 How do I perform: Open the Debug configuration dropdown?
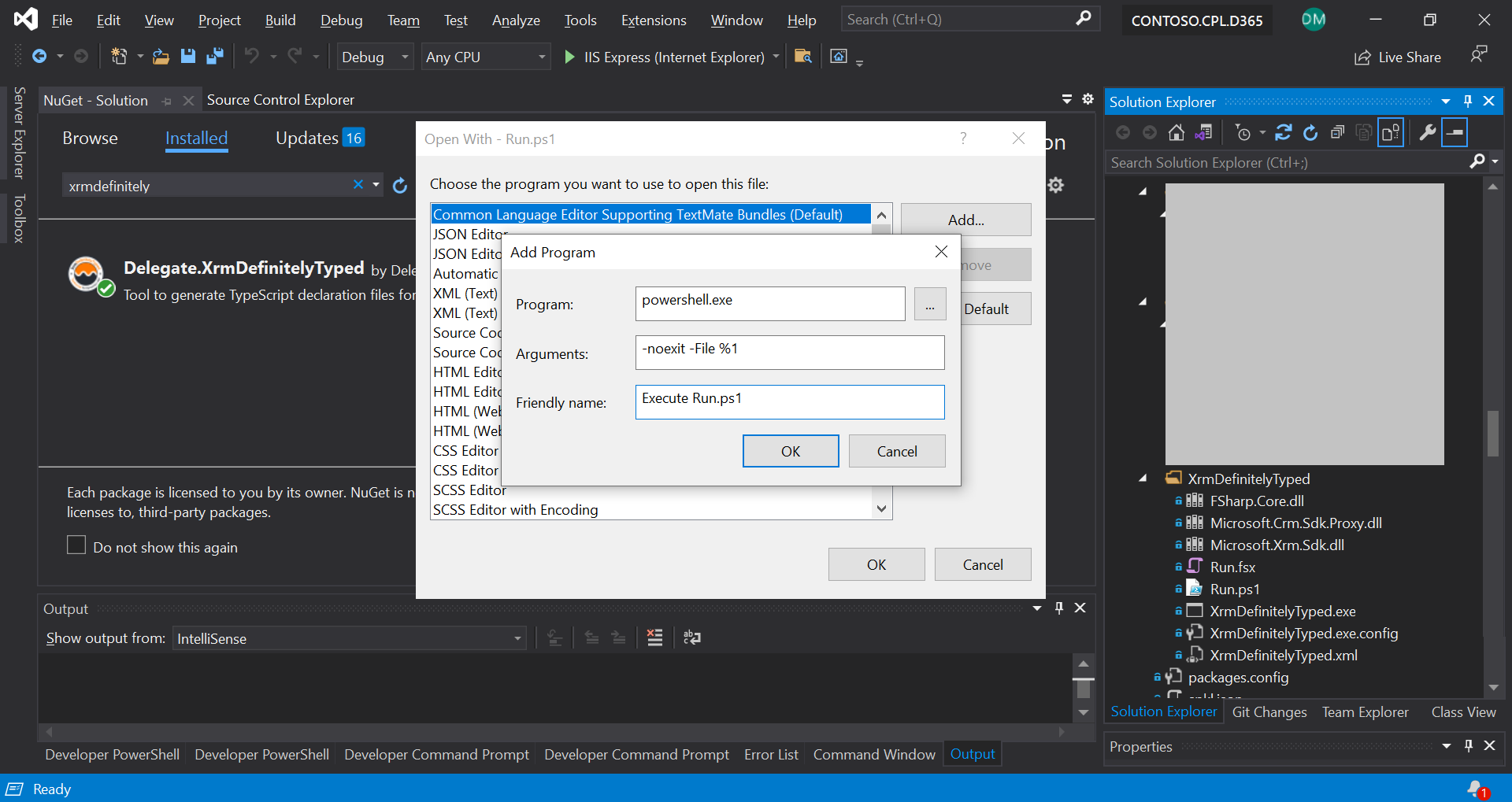[x=375, y=57]
